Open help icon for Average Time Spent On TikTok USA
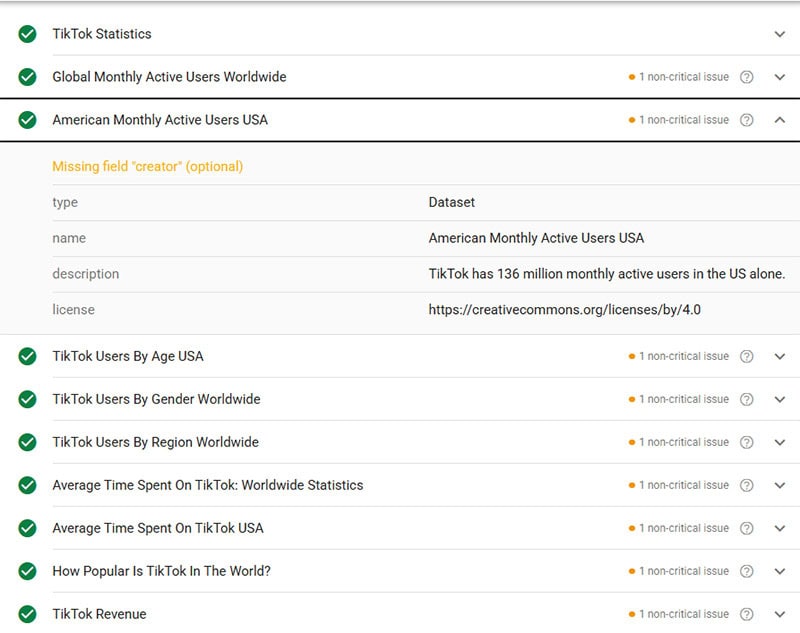The height and width of the screenshot is (633, 800). 746,528
